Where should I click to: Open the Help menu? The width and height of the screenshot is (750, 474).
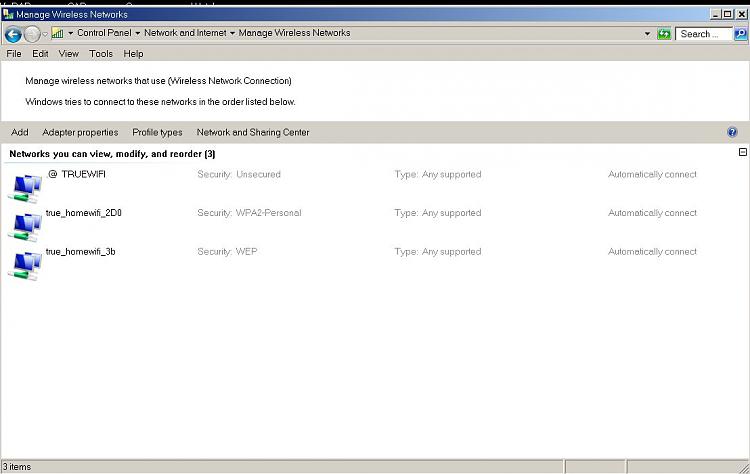click(x=133, y=54)
